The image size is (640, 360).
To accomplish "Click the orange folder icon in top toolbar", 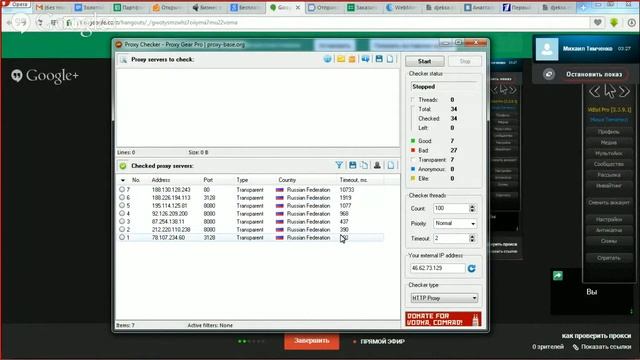I will pyautogui.click(x=352, y=60).
